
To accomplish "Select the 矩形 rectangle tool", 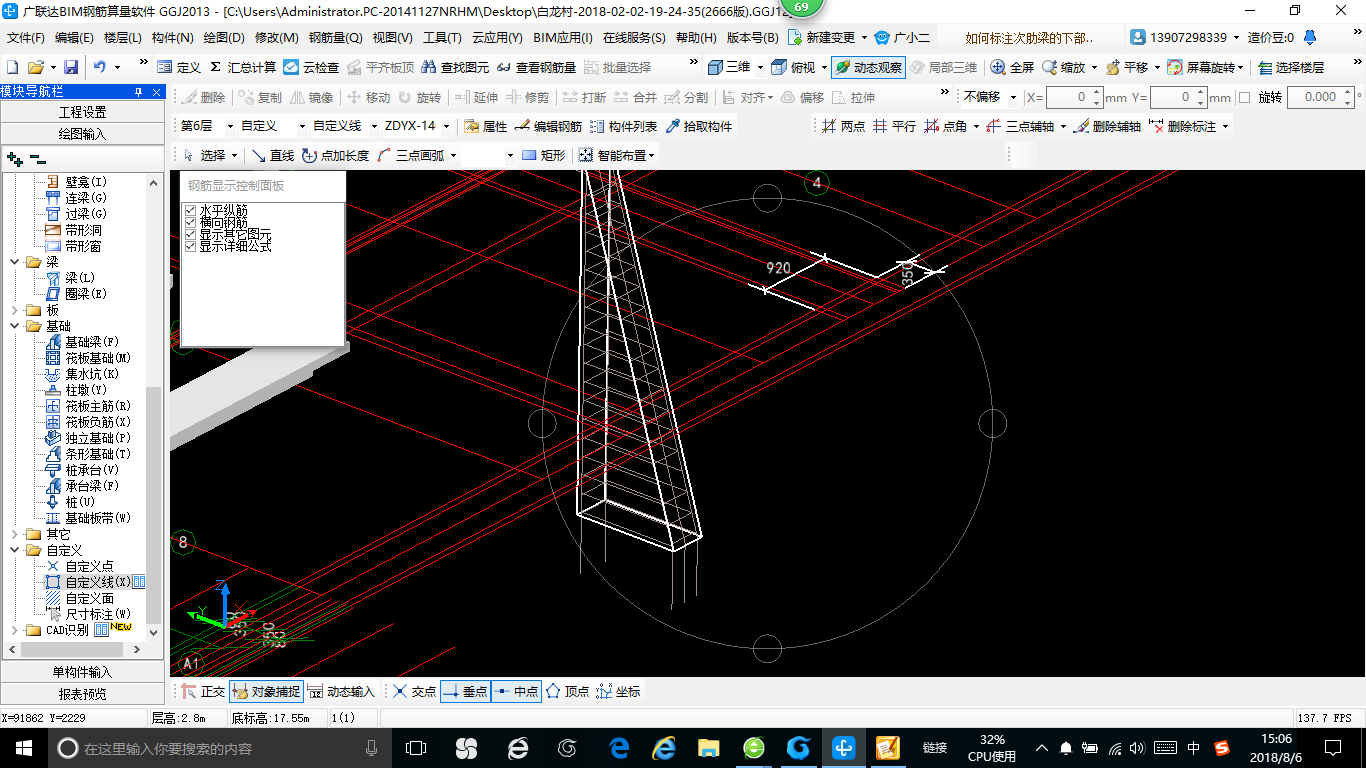I will click(x=543, y=155).
